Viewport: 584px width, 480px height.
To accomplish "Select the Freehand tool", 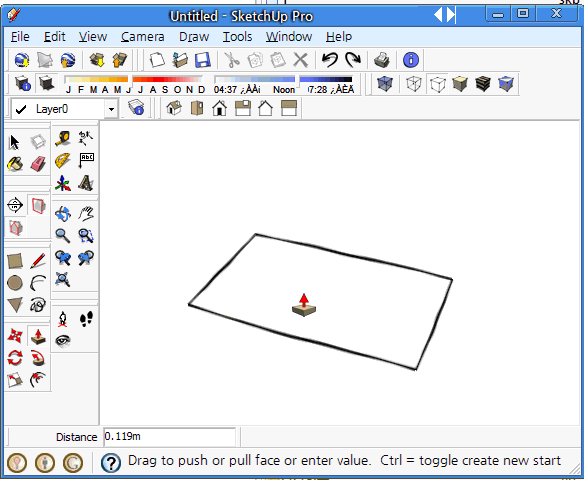I will pos(38,305).
